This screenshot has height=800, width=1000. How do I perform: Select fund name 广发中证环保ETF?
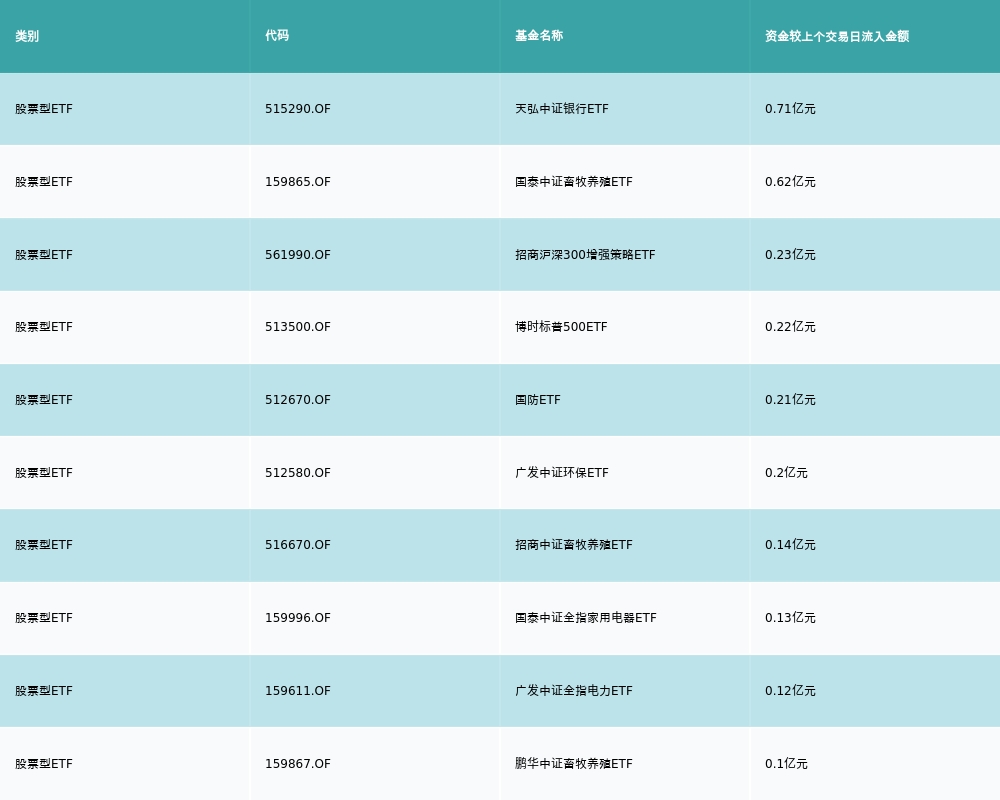click(x=562, y=473)
